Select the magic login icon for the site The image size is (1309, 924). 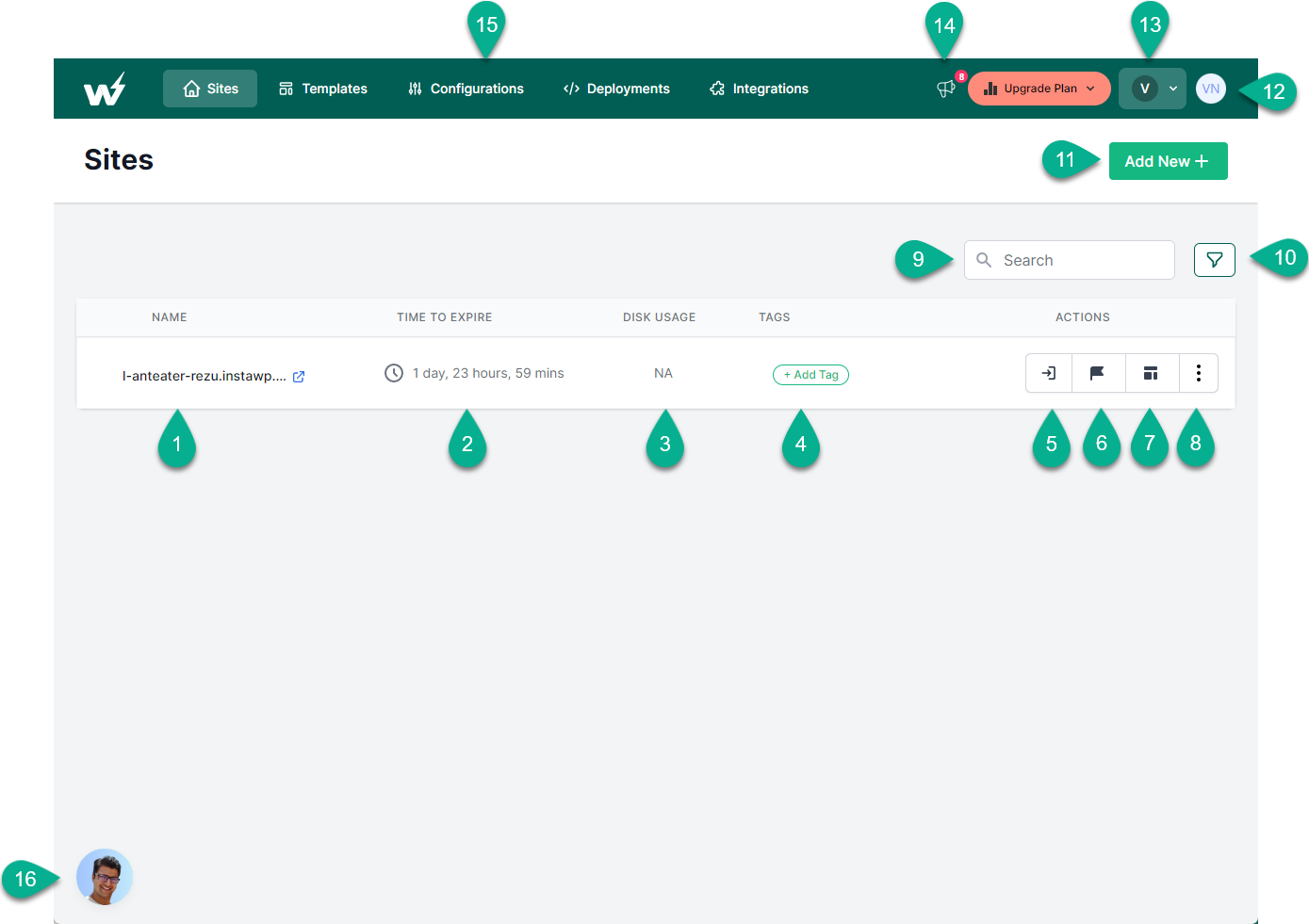click(1049, 373)
